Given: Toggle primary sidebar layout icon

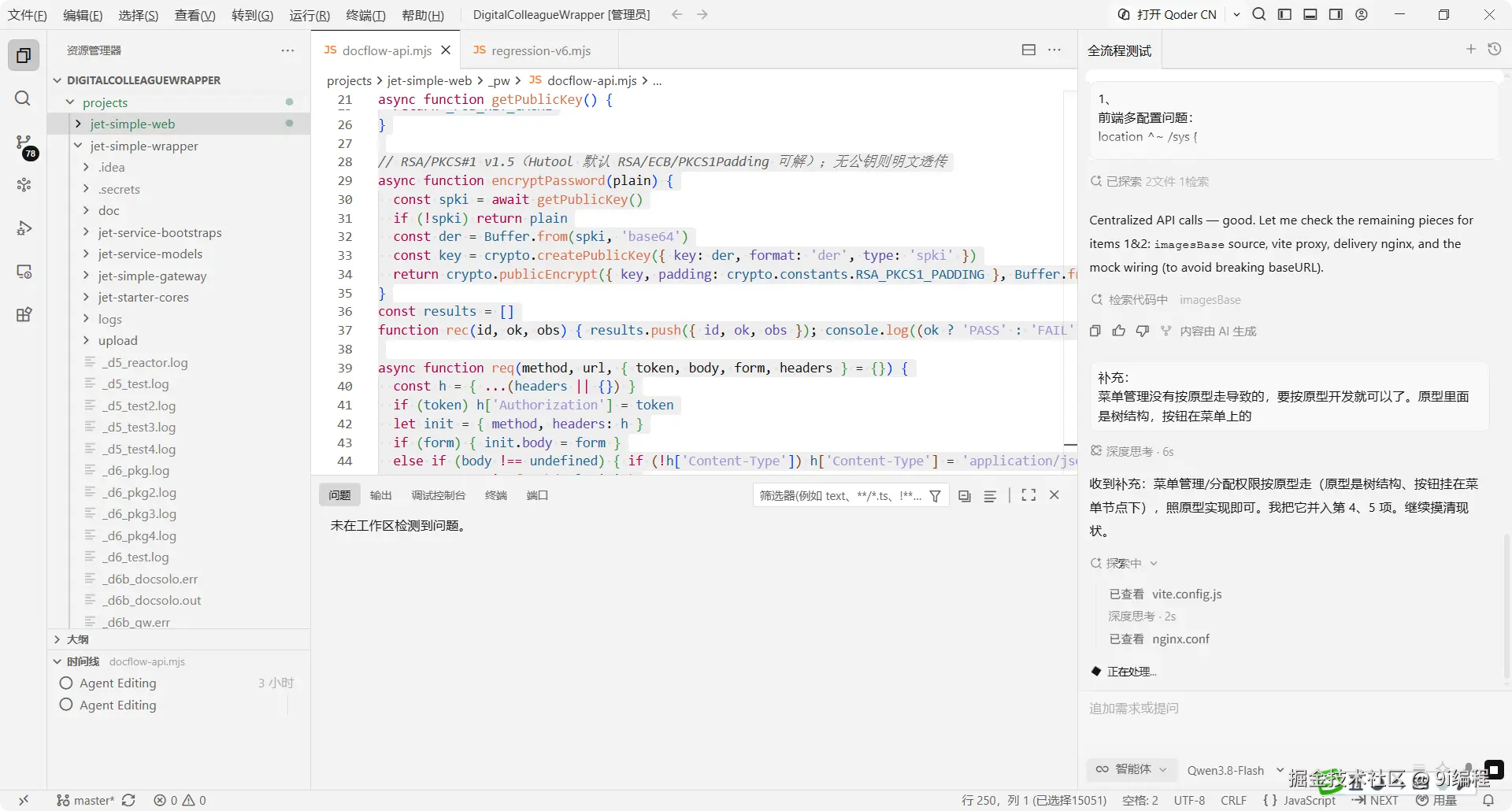Looking at the screenshot, I should [1284, 14].
